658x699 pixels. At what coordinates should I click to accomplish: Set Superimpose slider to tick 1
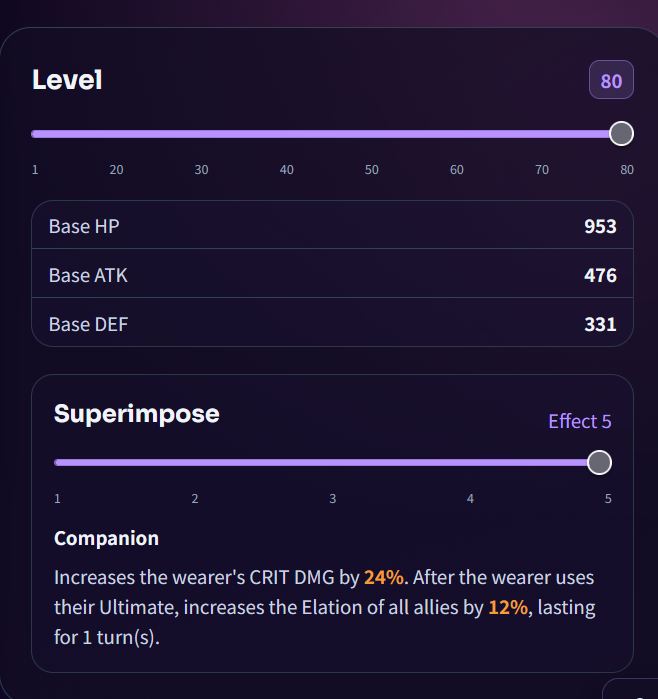click(x=58, y=463)
